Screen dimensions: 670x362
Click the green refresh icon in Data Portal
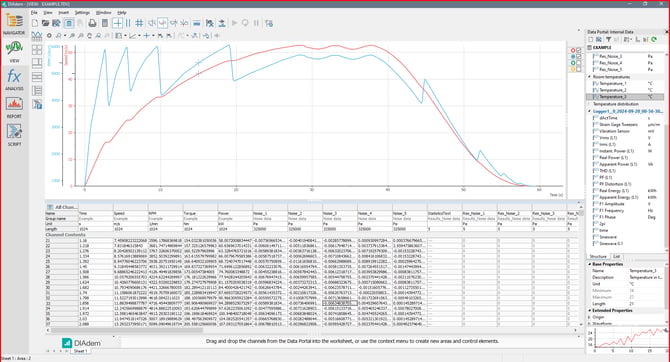pos(654,39)
